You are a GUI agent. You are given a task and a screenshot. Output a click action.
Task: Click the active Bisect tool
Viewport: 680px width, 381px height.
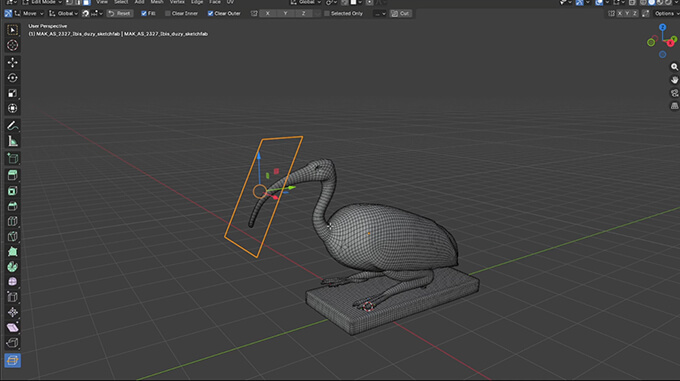[13, 360]
